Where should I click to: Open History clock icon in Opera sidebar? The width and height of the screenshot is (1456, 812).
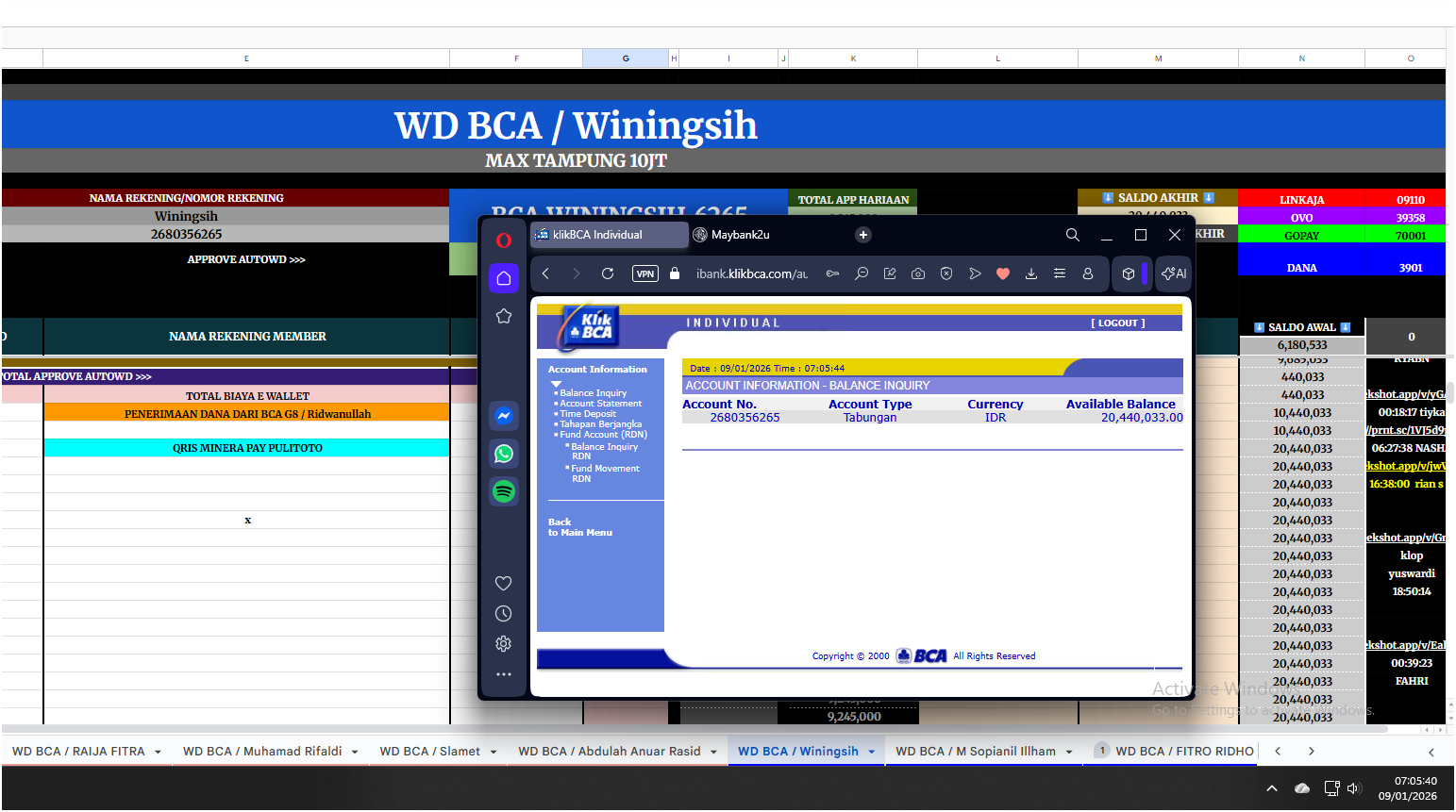504,614
